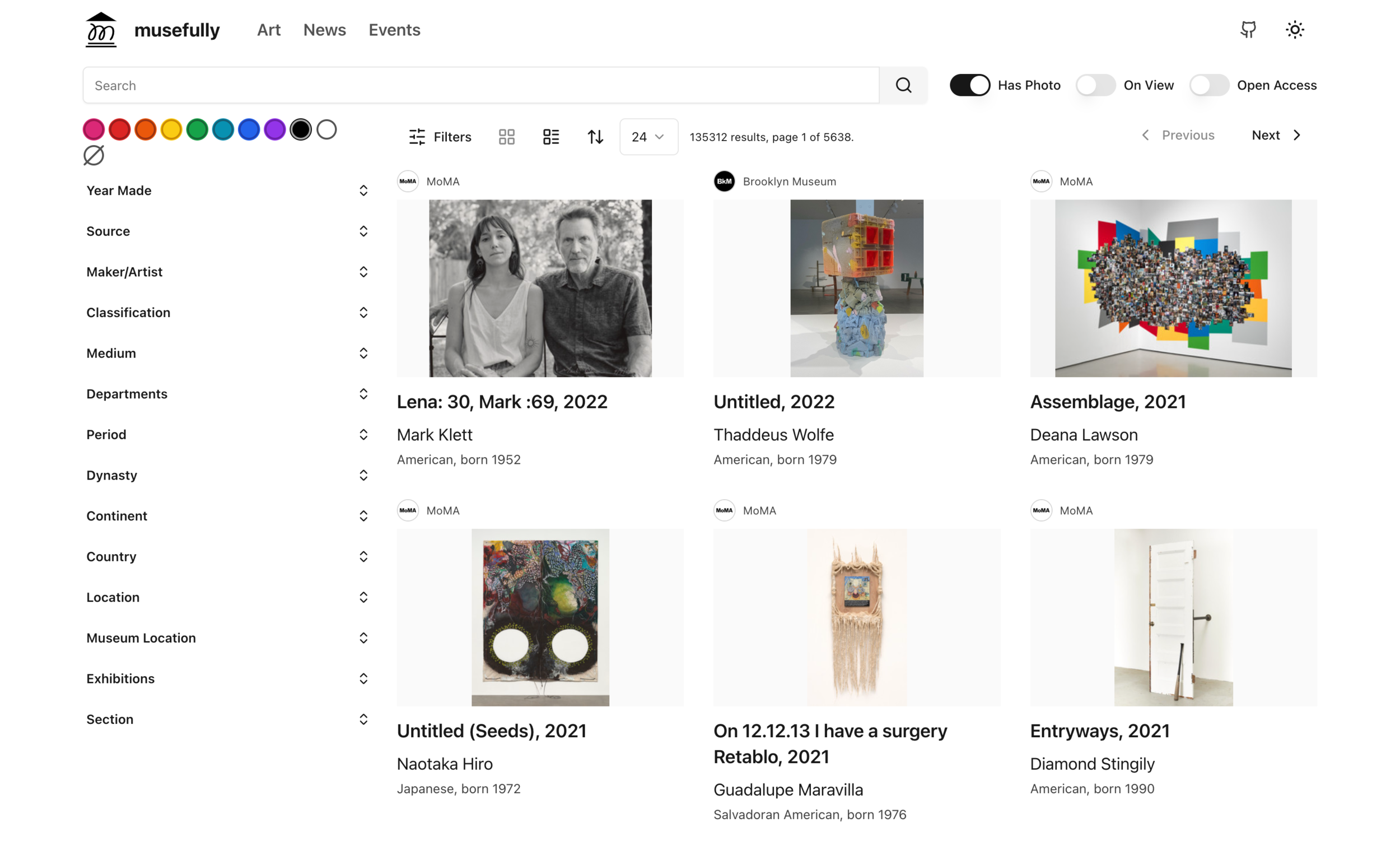The width and height of the screenshot is (1400, 851).
Task: Go to the musefully home link
Action: (x=177, y=30)
